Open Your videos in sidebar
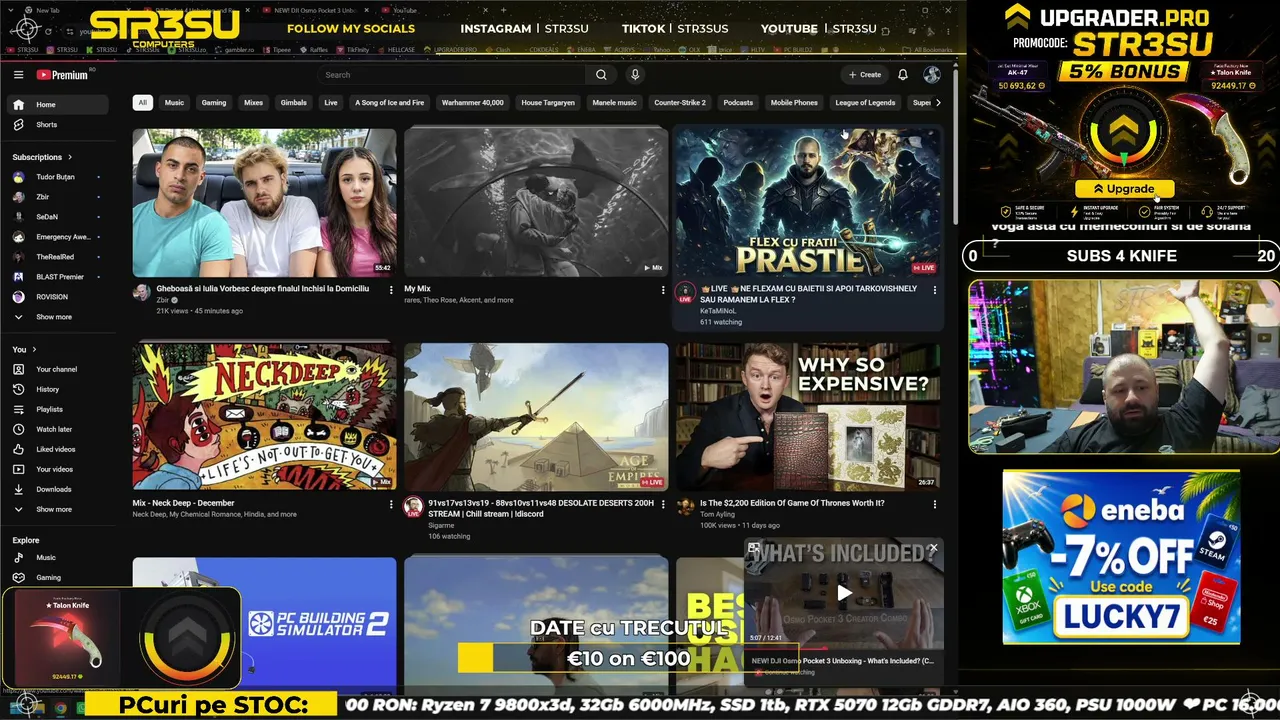 [57, 469]
